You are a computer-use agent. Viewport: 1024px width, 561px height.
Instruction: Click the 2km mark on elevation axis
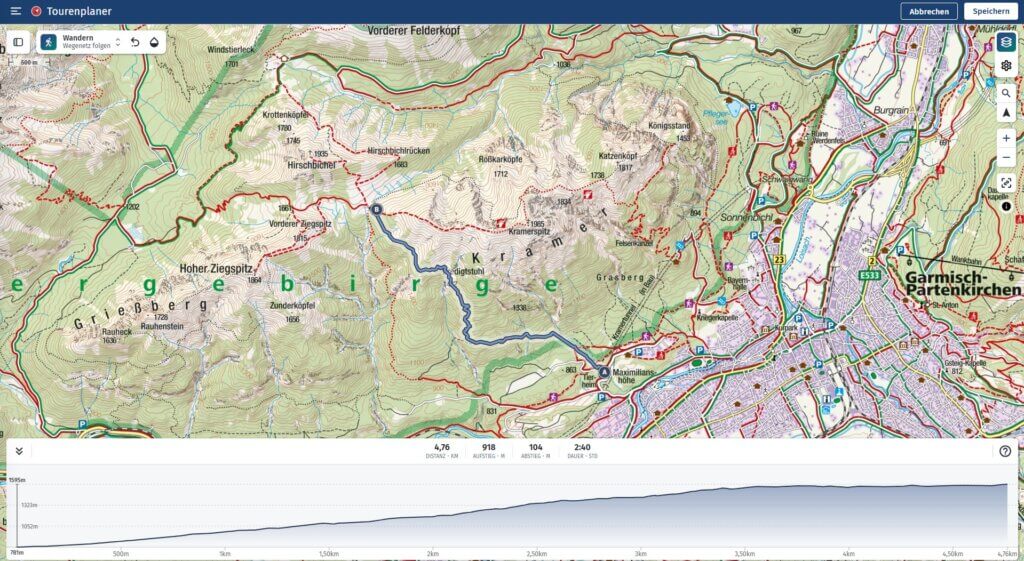[432, 554]
